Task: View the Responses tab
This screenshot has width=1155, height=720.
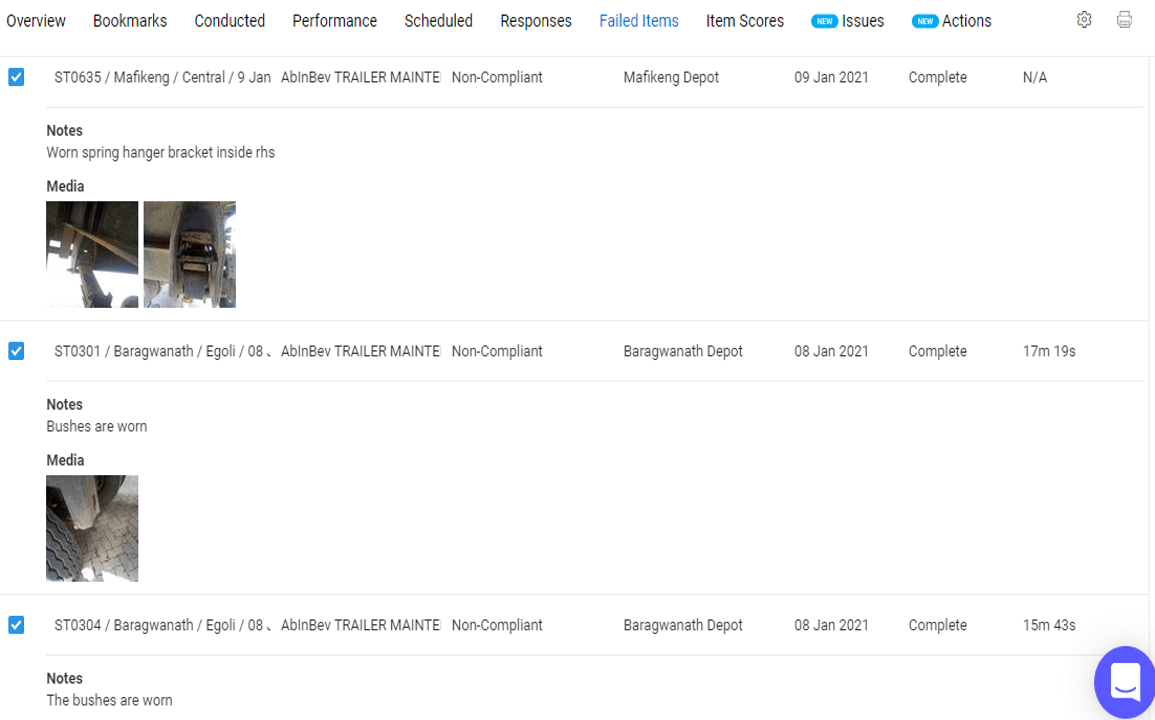Action: point(536,21)
